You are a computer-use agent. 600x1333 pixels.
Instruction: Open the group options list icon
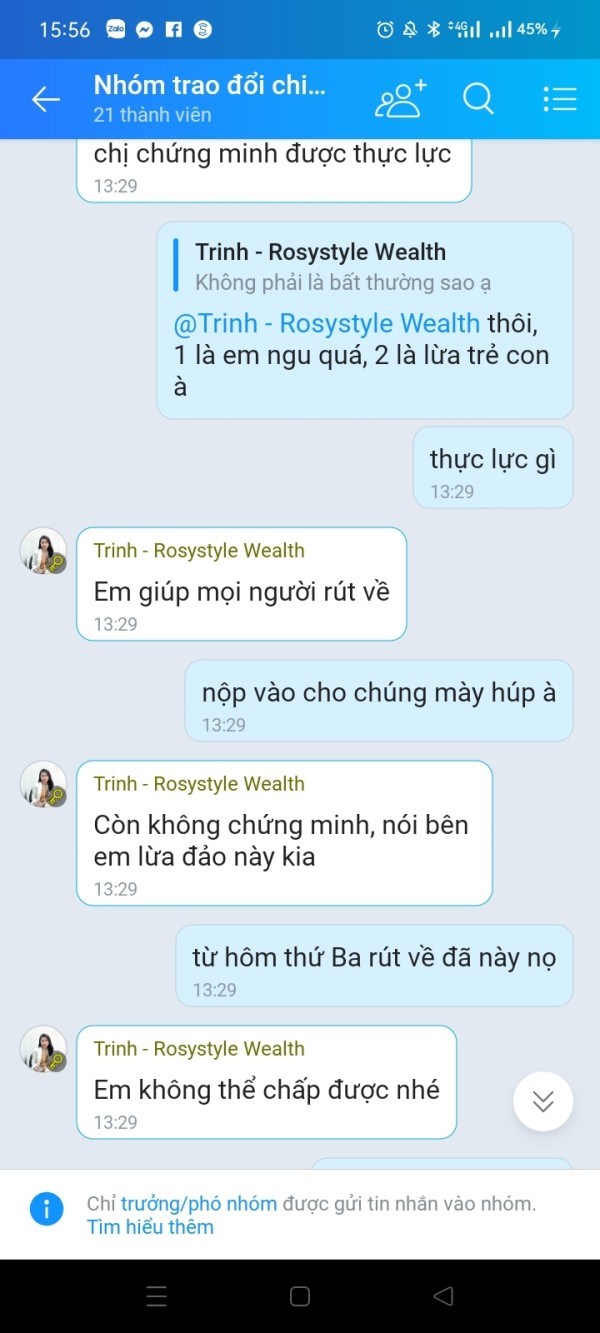click(x=560, y=99)
